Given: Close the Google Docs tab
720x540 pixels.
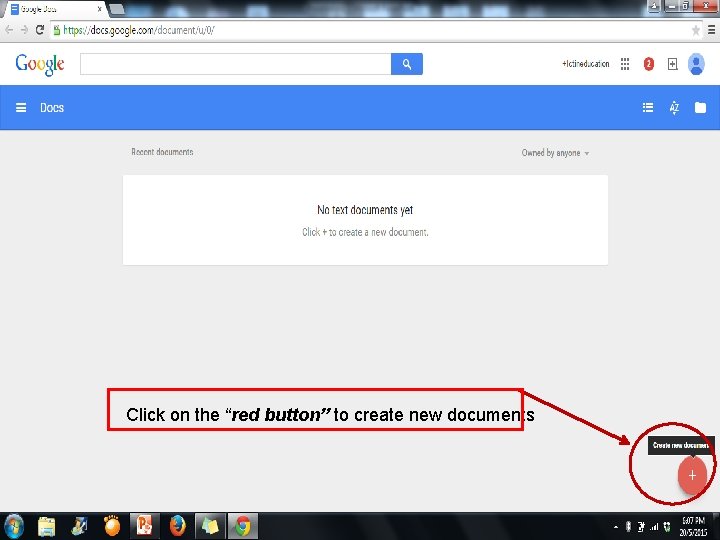Looking at the screenshot, I should (99, 9).
